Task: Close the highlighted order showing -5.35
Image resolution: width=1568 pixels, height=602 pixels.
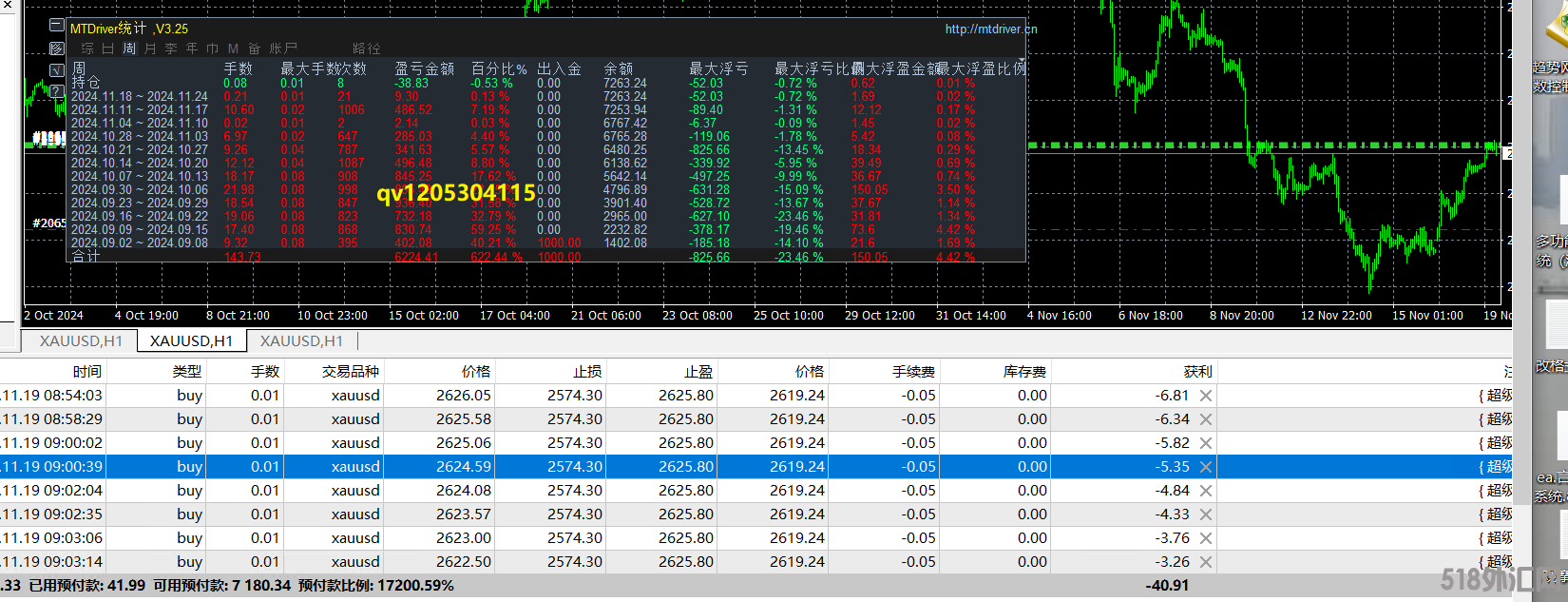Action: (x=1205, y=467)
